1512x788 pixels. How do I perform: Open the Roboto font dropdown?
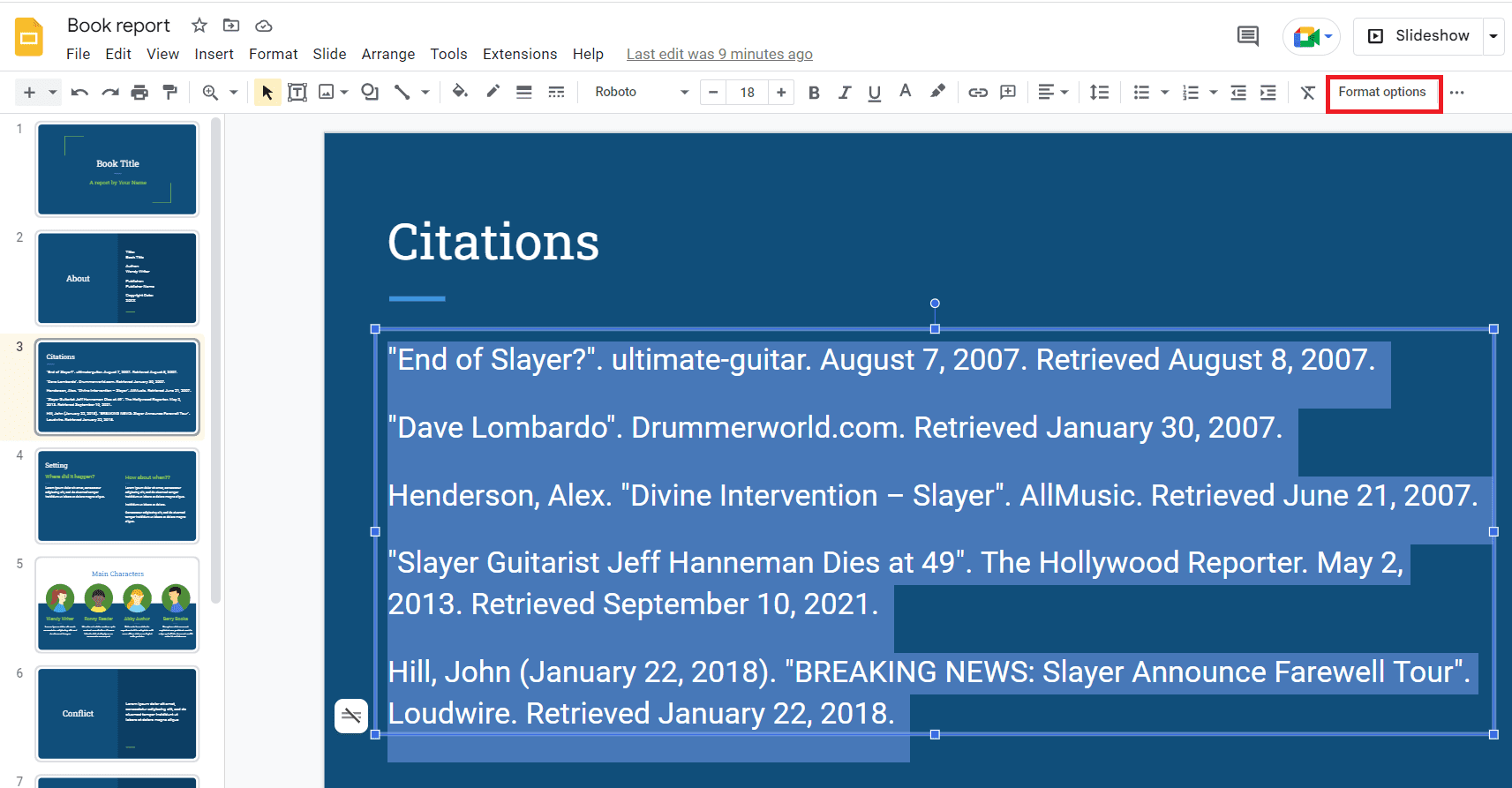[642, 92]
